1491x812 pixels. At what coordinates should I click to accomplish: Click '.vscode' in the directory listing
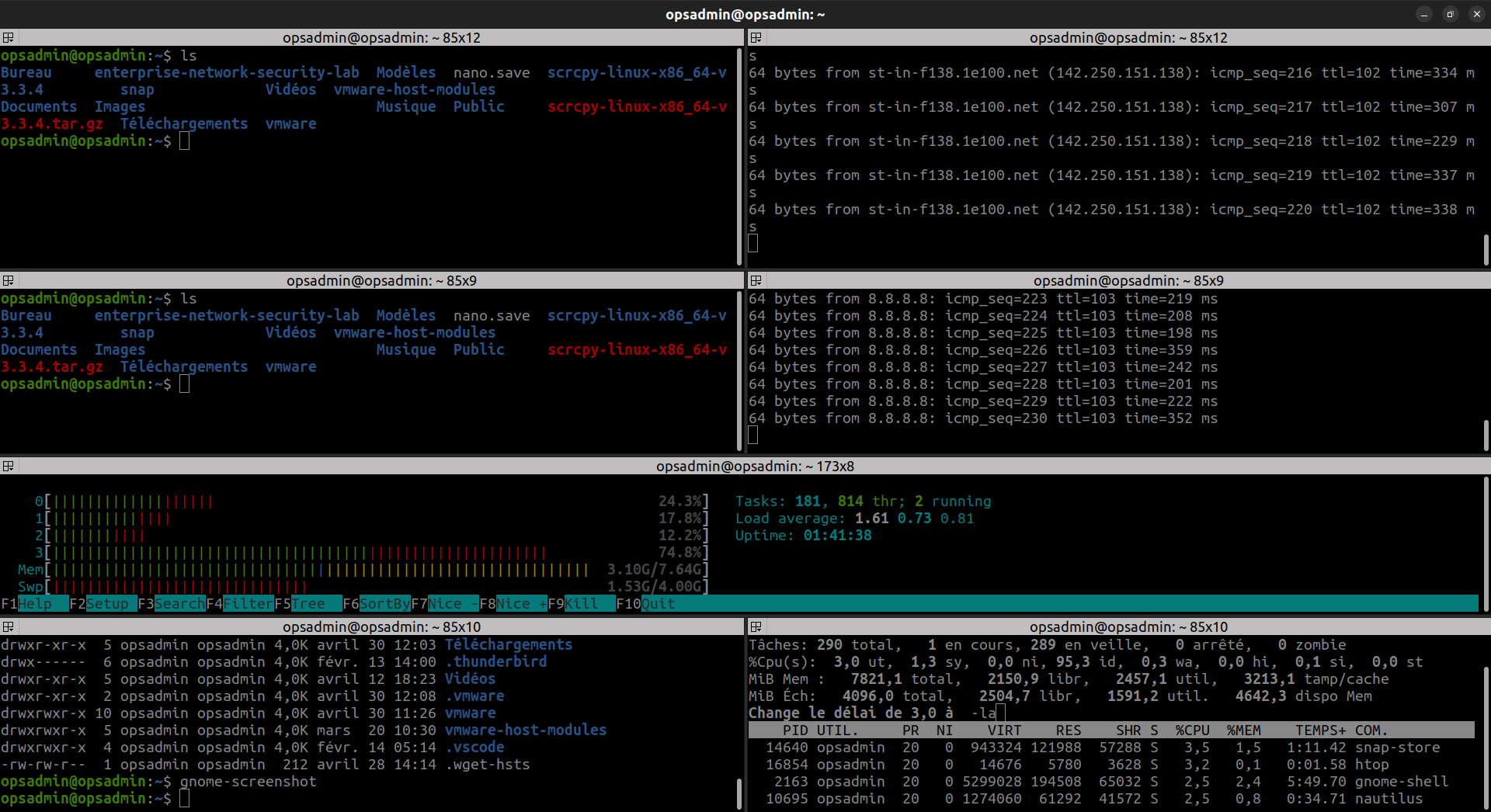pyautogui.click(x=474, y=747)
